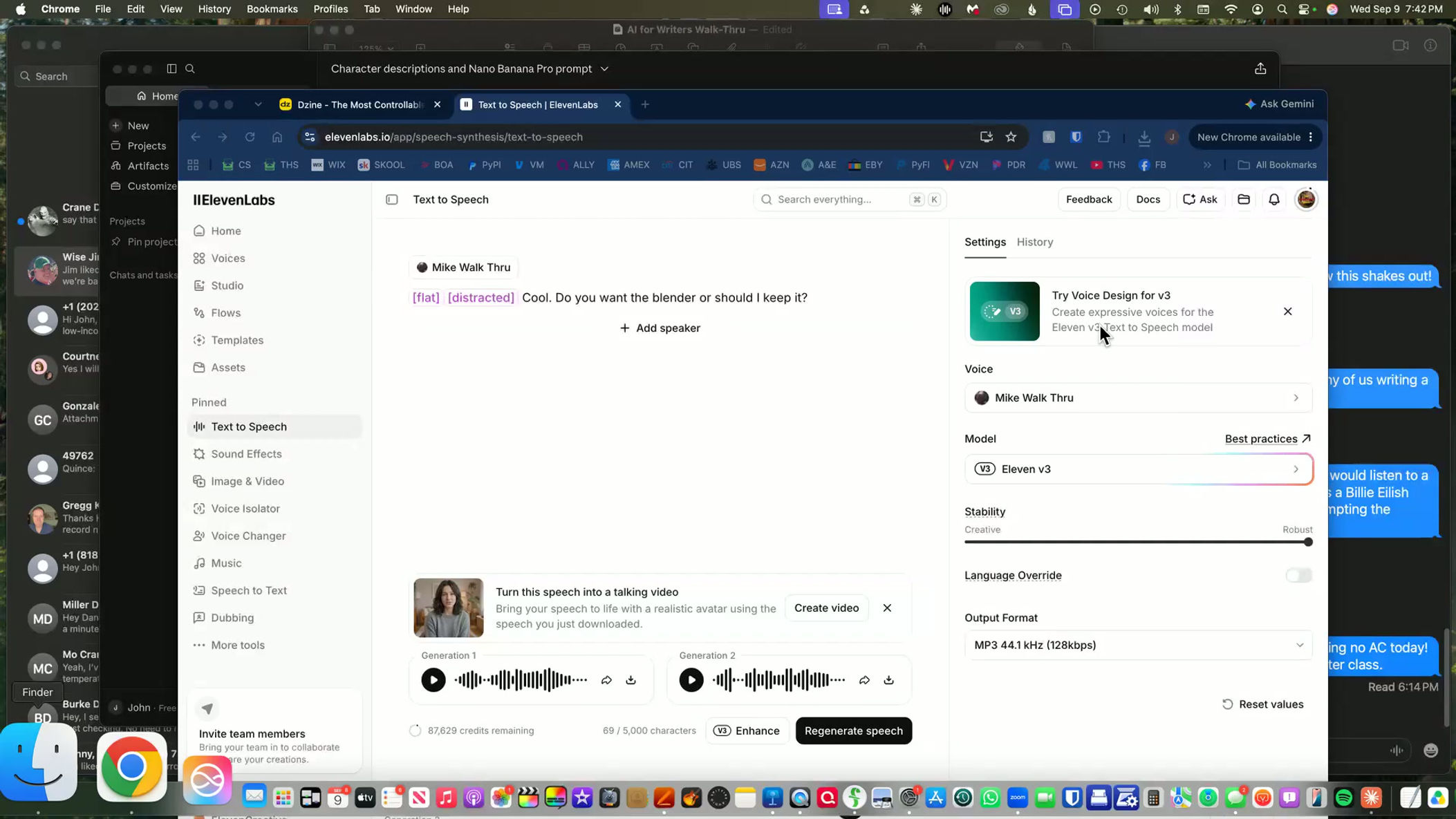Click the Enhance button
Screen dimensions: 1456x819
pyautogui.click(x=747, y=731)
